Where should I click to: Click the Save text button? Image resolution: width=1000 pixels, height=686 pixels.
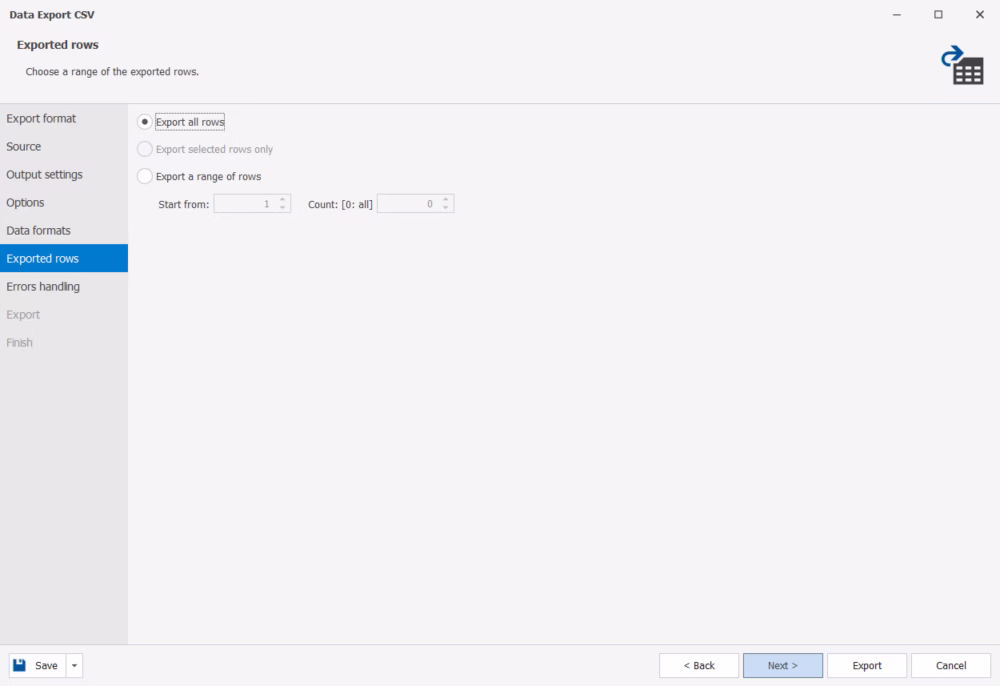tap(46, 666)
